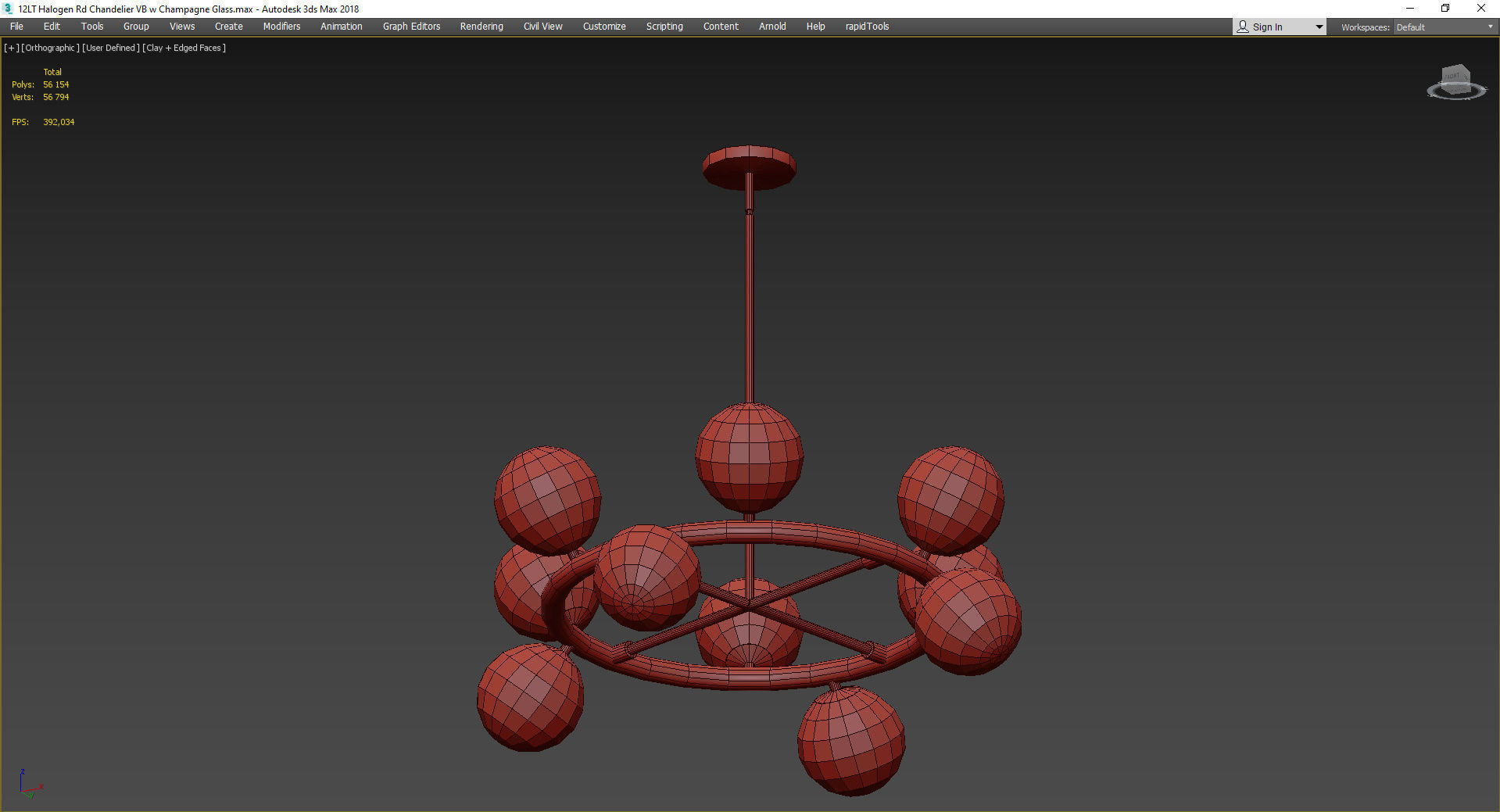This screenshot has height=812, width=1500.
Task: Open the Orthographic point-of-view viewport menu
Action: point(51,48)
